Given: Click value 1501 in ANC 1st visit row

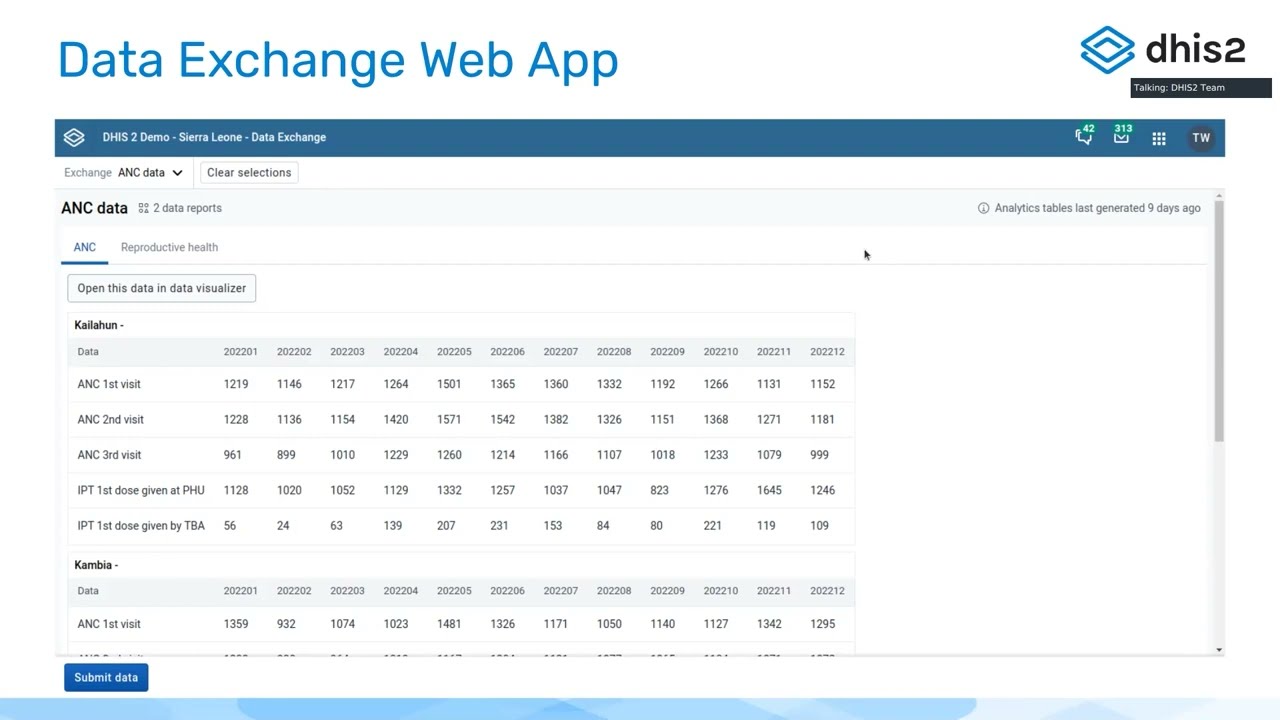Looking at the screenshot, I should click(x=449, y=384).
